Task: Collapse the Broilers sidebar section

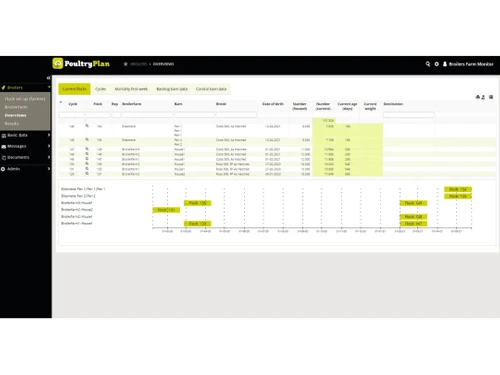Action: point(25,88)
